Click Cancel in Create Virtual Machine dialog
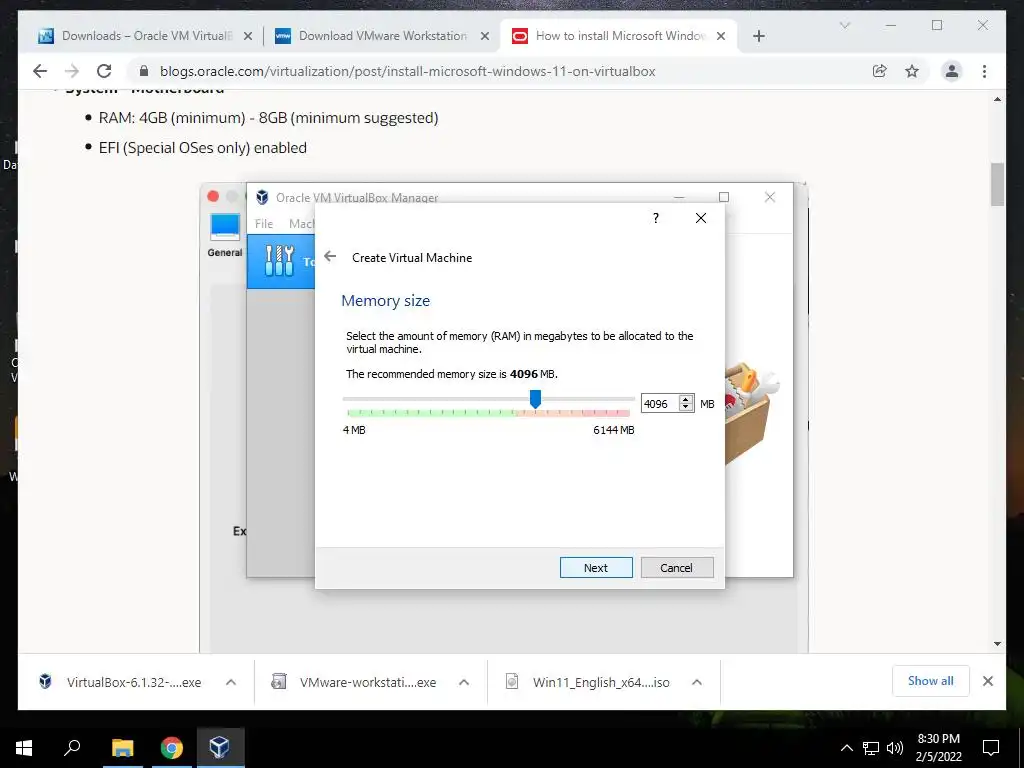The height and width of the screenshot is (768, 1024). (677, 568)
